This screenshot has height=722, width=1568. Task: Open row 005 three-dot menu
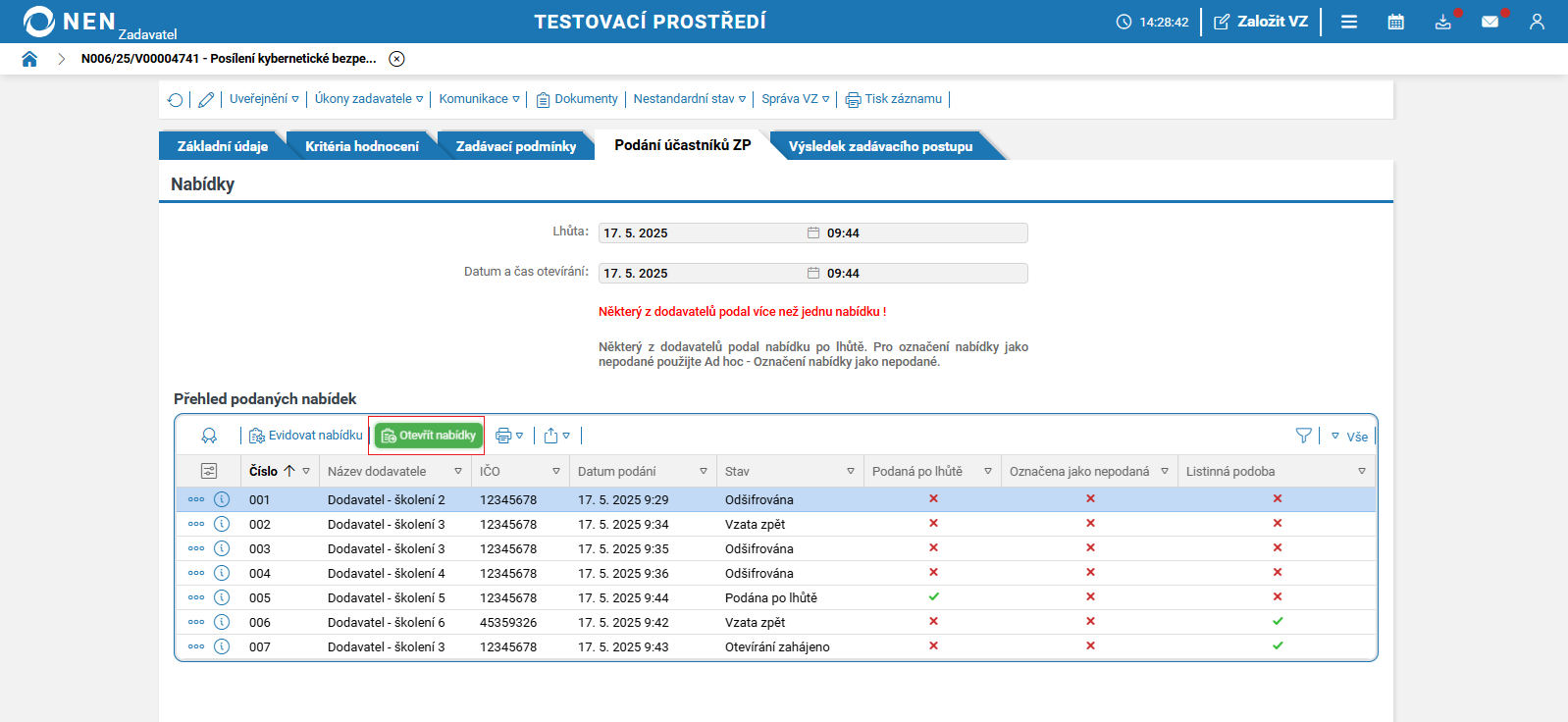[196, 597]
